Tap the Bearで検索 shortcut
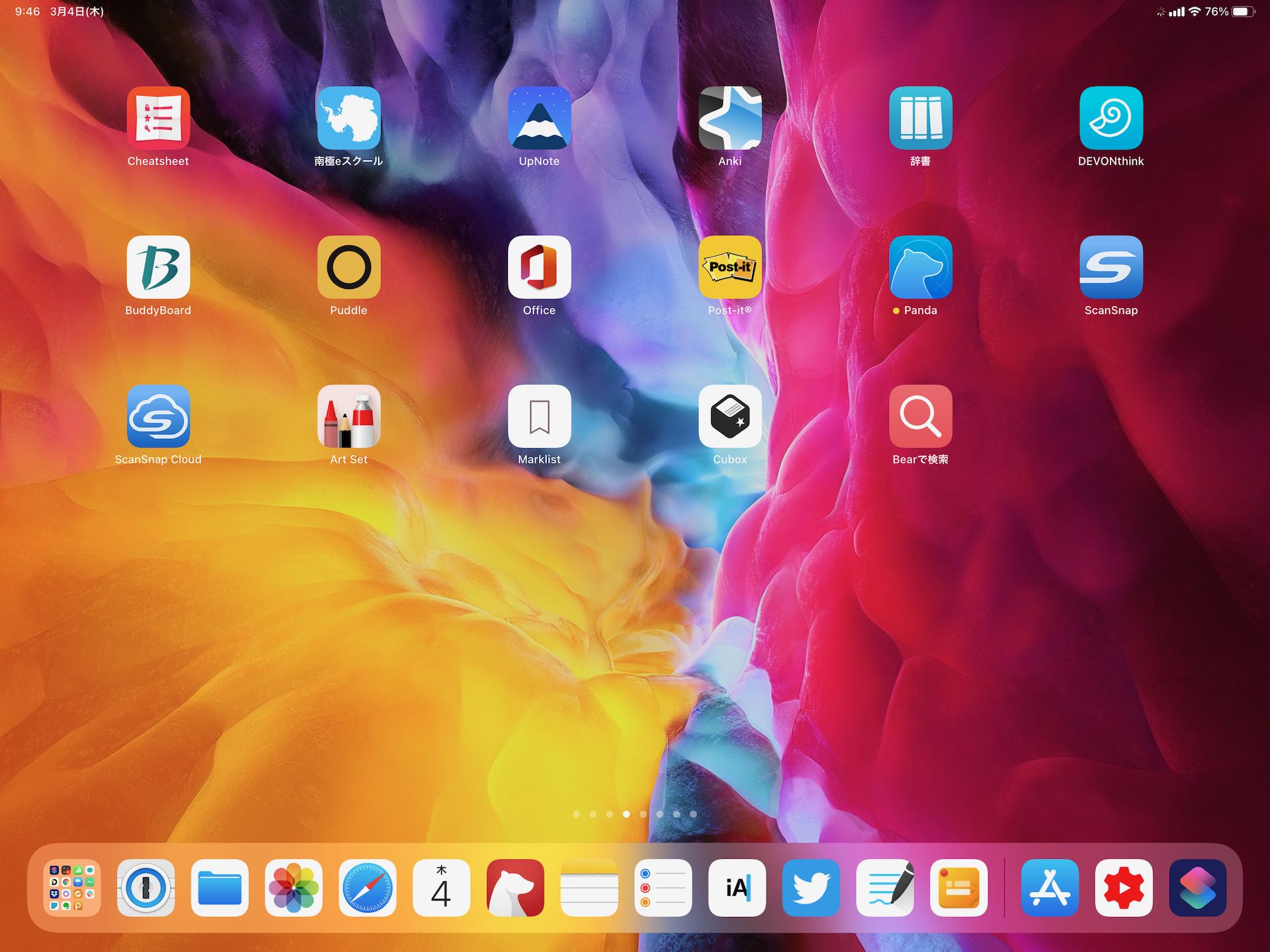The height and width of the screenshot is (952, 1270). tap(920, 416)
